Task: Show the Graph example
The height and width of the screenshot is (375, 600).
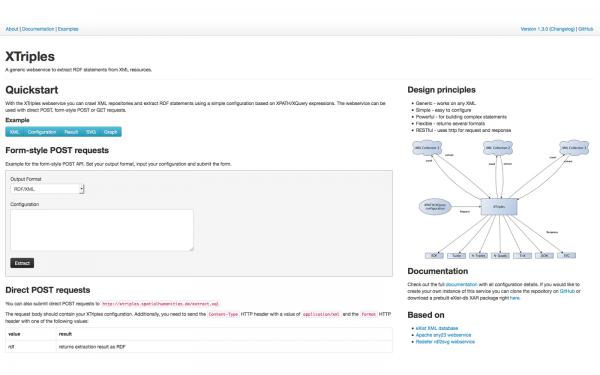Action: tap(111, 132)
